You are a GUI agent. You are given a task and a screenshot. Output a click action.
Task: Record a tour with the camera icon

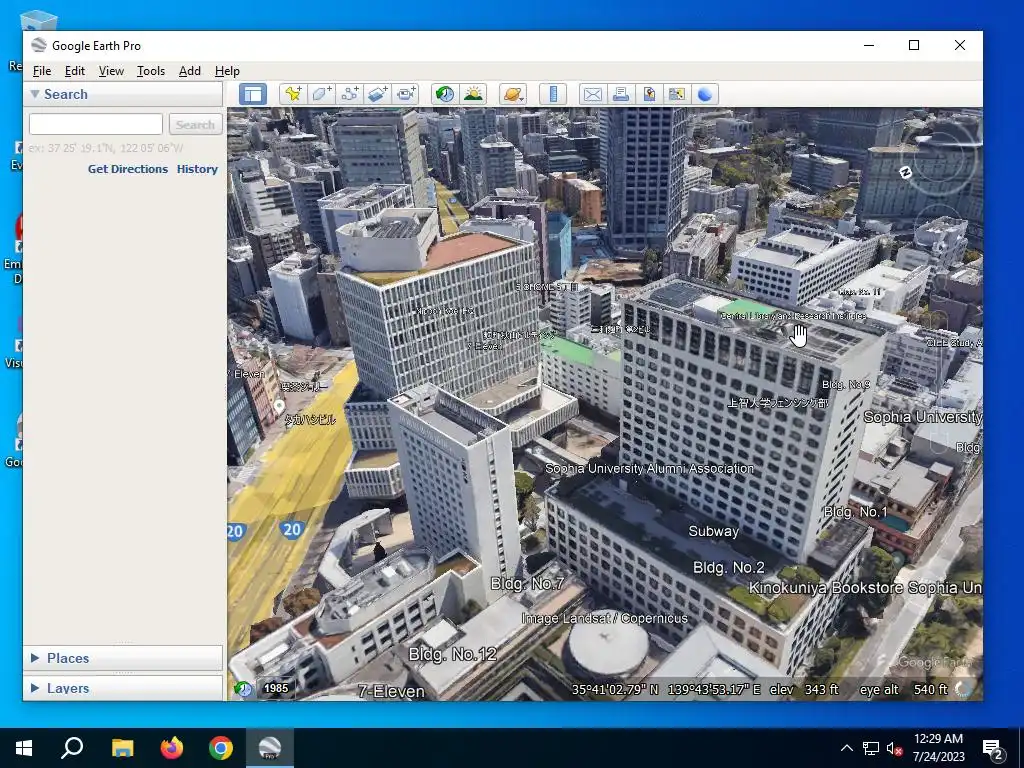tap(406, 94)
